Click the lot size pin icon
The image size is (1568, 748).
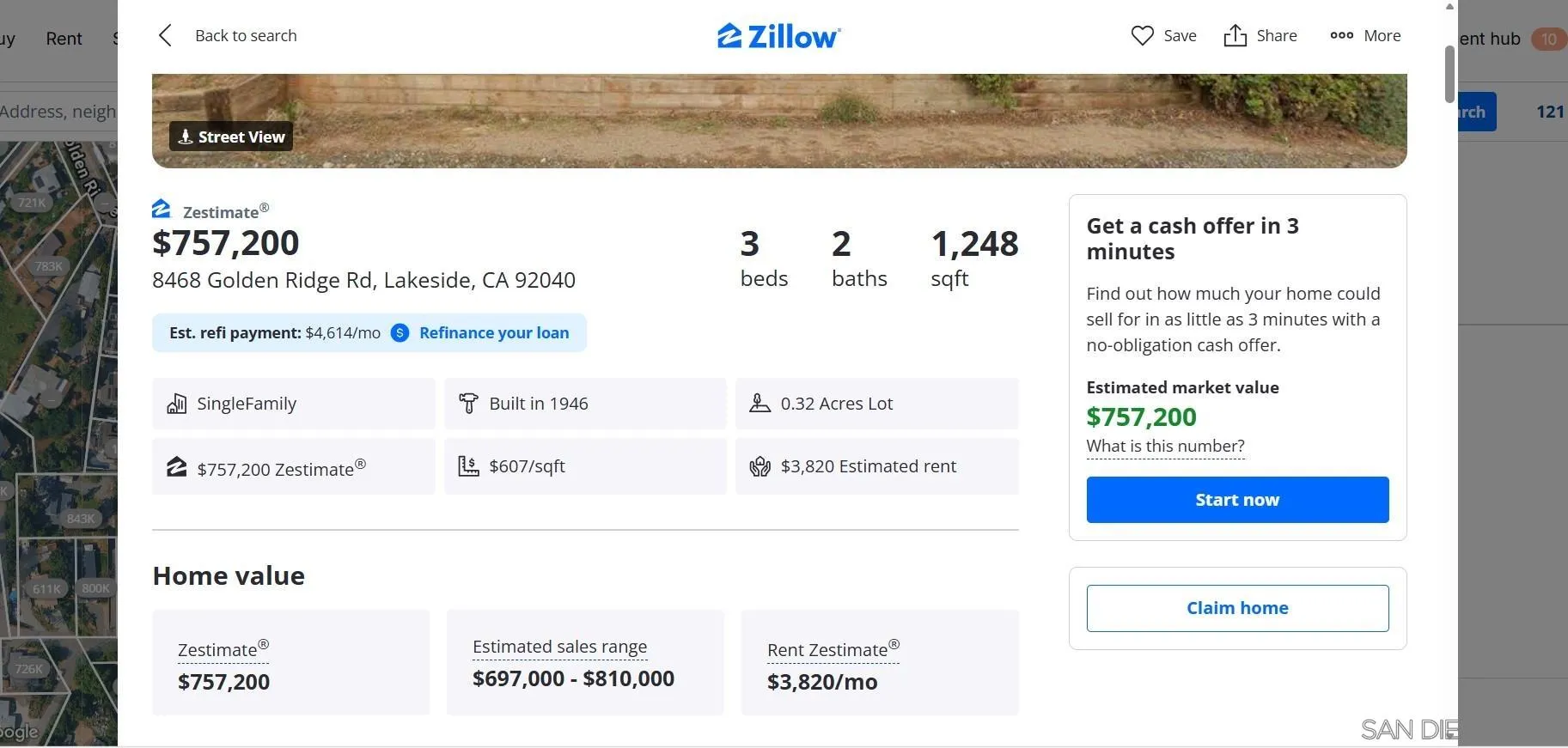[x=760, y=403]
